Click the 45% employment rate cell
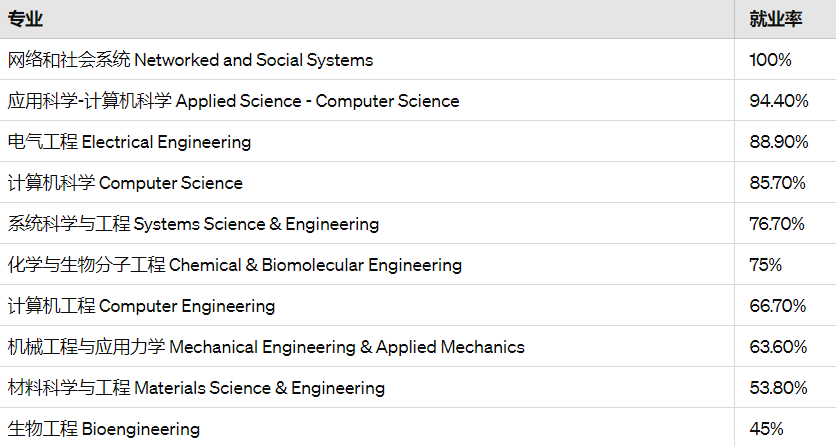836x446 pixels. click(x=785, y=428)
